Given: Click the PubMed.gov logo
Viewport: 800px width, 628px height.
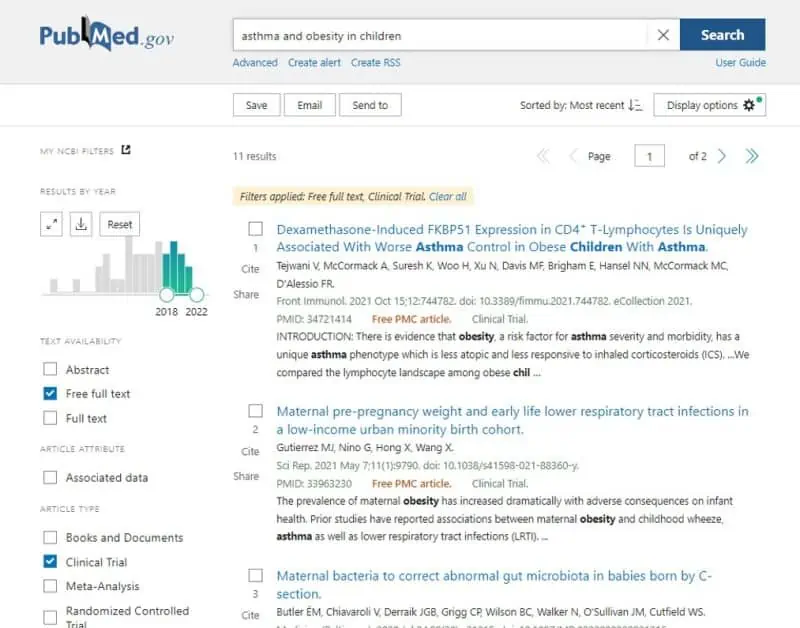Looking at the screenshot, I should click(x=106, y=37).
